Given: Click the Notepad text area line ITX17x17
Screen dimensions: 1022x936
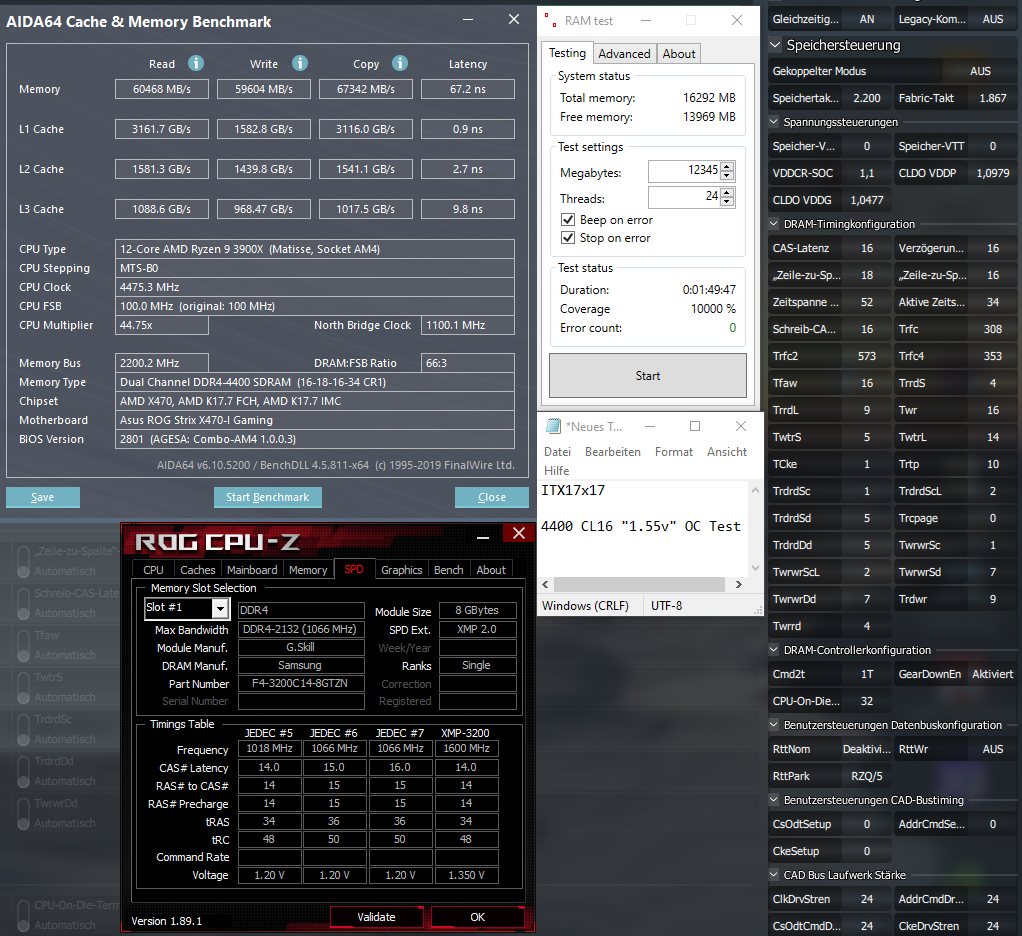Looking at the screenshot, I should 573,490.
